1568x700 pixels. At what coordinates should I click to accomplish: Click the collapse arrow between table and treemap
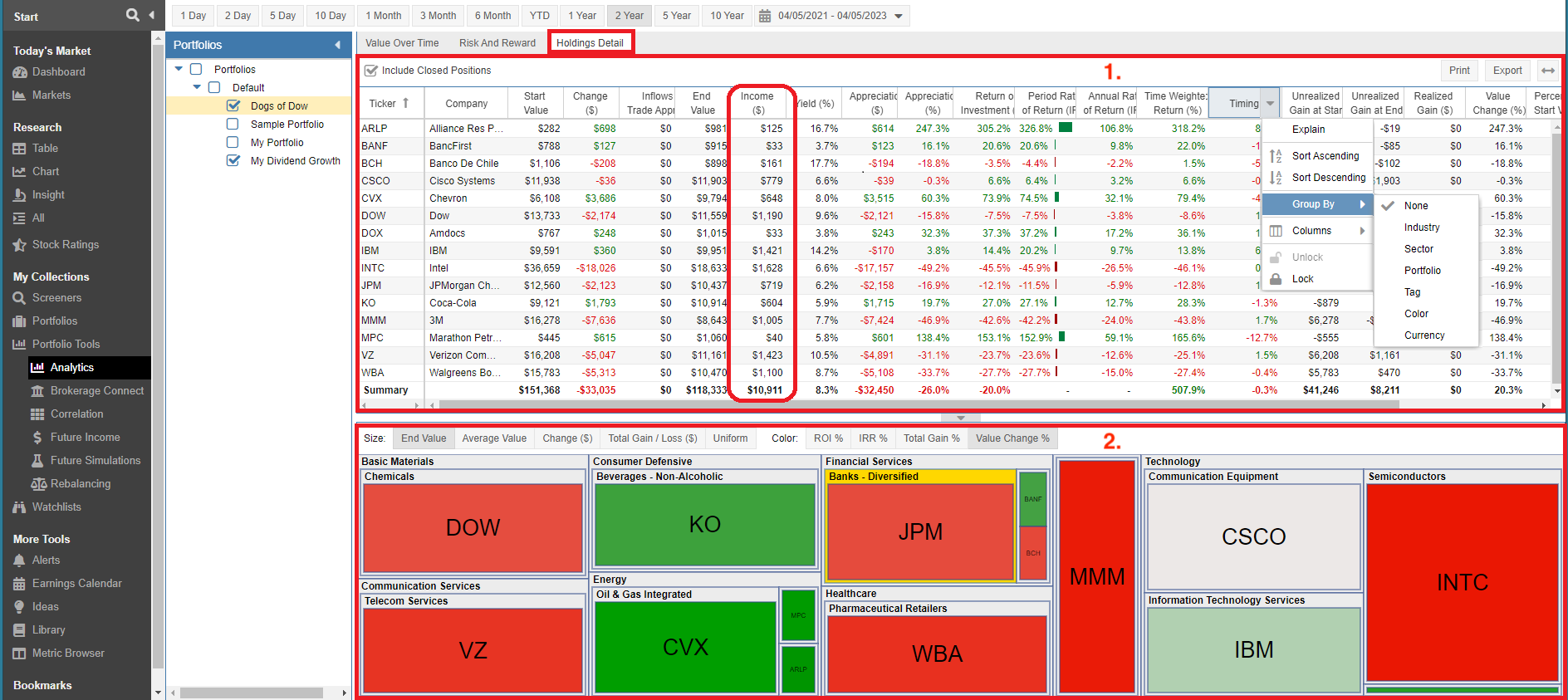(961, 418)
